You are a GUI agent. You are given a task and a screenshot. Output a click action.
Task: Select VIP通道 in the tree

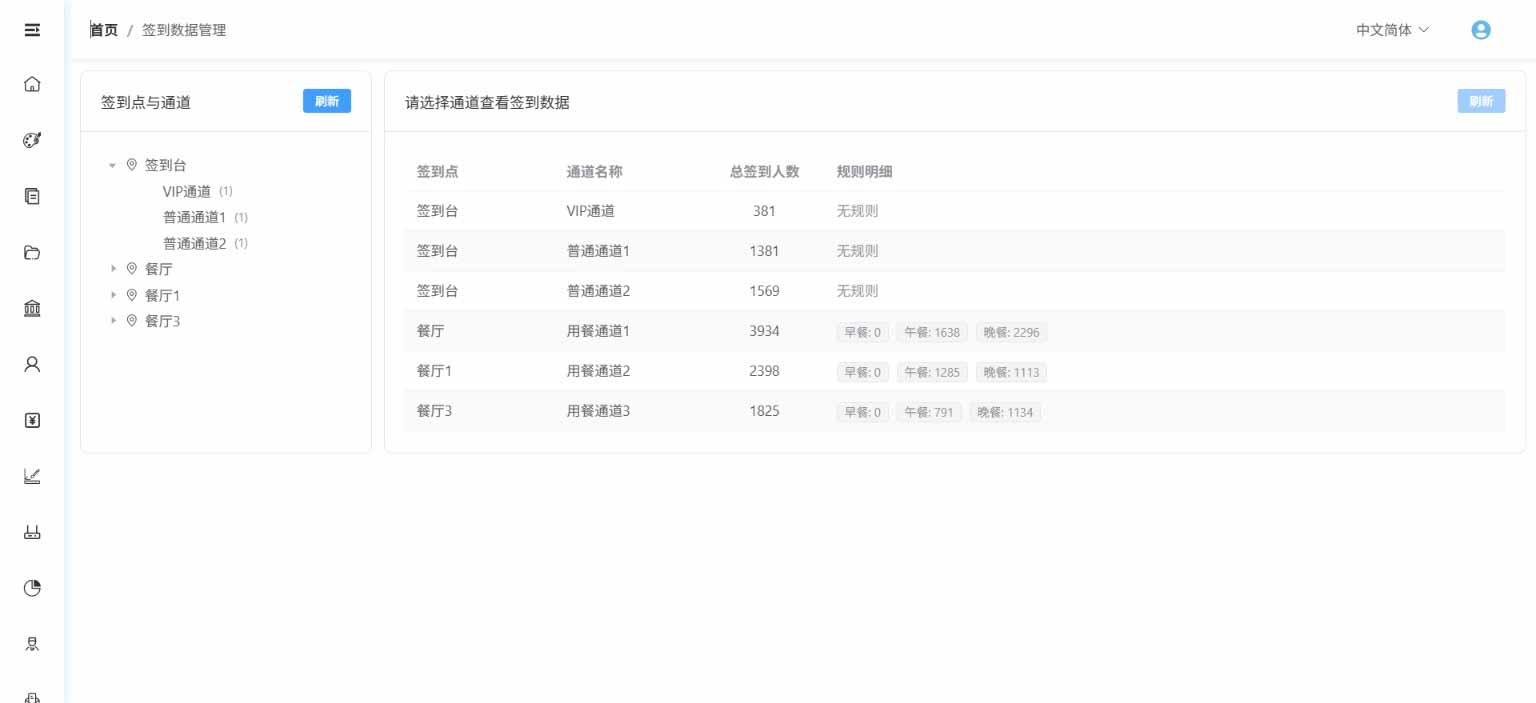coord(187,191)
